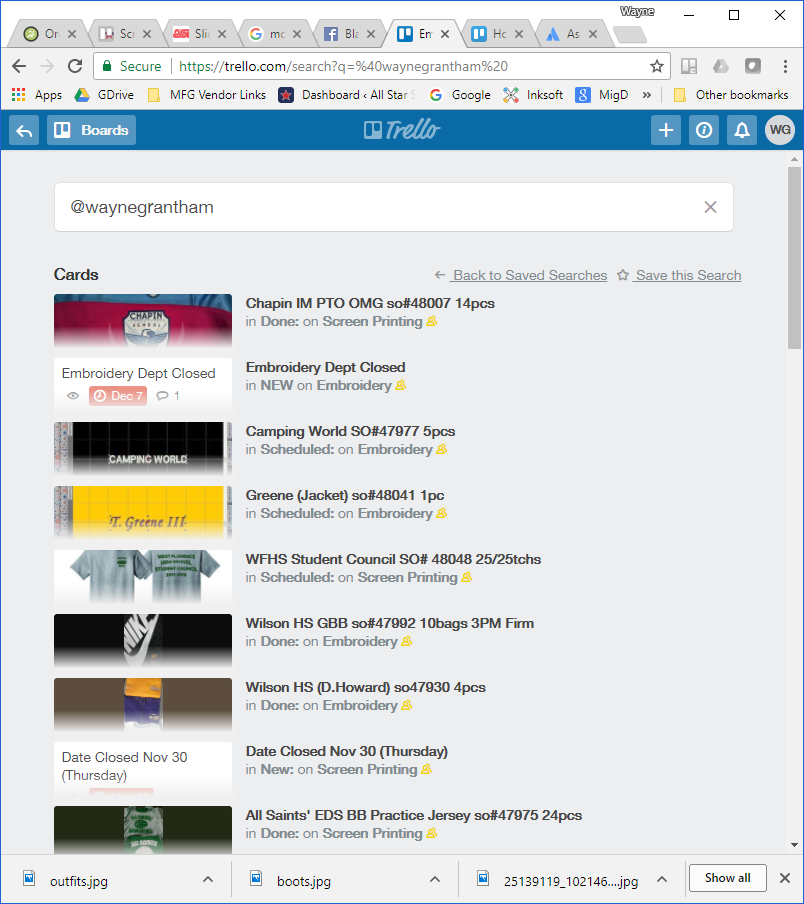The height and width of the screenshot is (904, 804).
Task: Click the Trello logo to go home
Action: tap(402, 130)
